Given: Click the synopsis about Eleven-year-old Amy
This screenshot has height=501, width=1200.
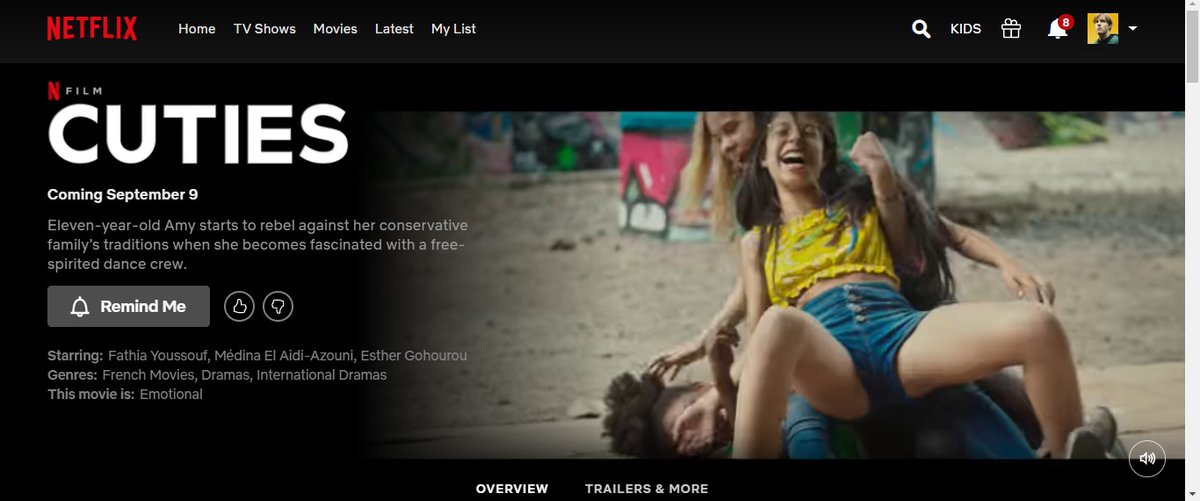Looking at the screenshot, I should point(258,245).
